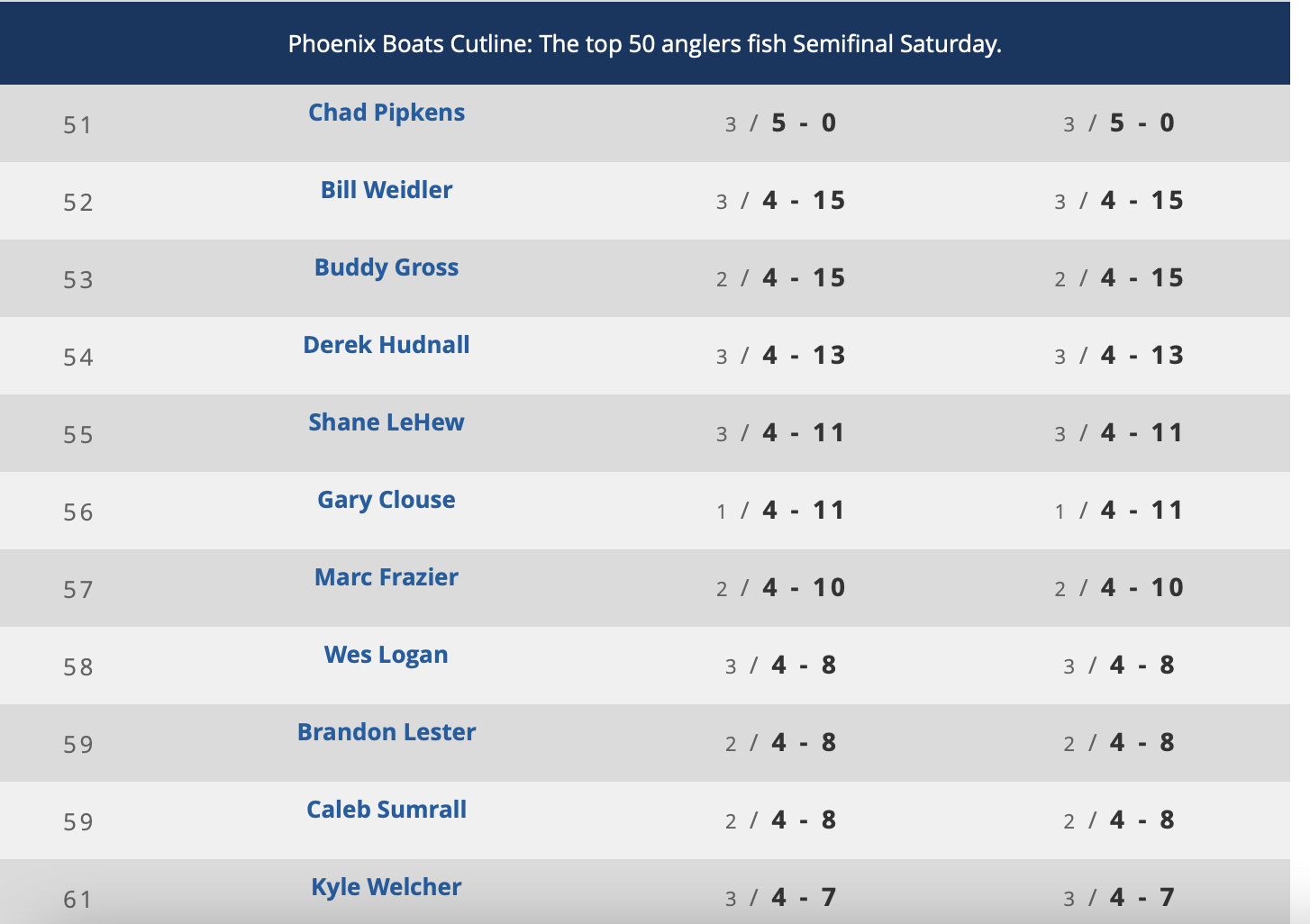Click the Bill Weidler name link
Viewport: 1310px width, 924px height.
coord(387,190)
